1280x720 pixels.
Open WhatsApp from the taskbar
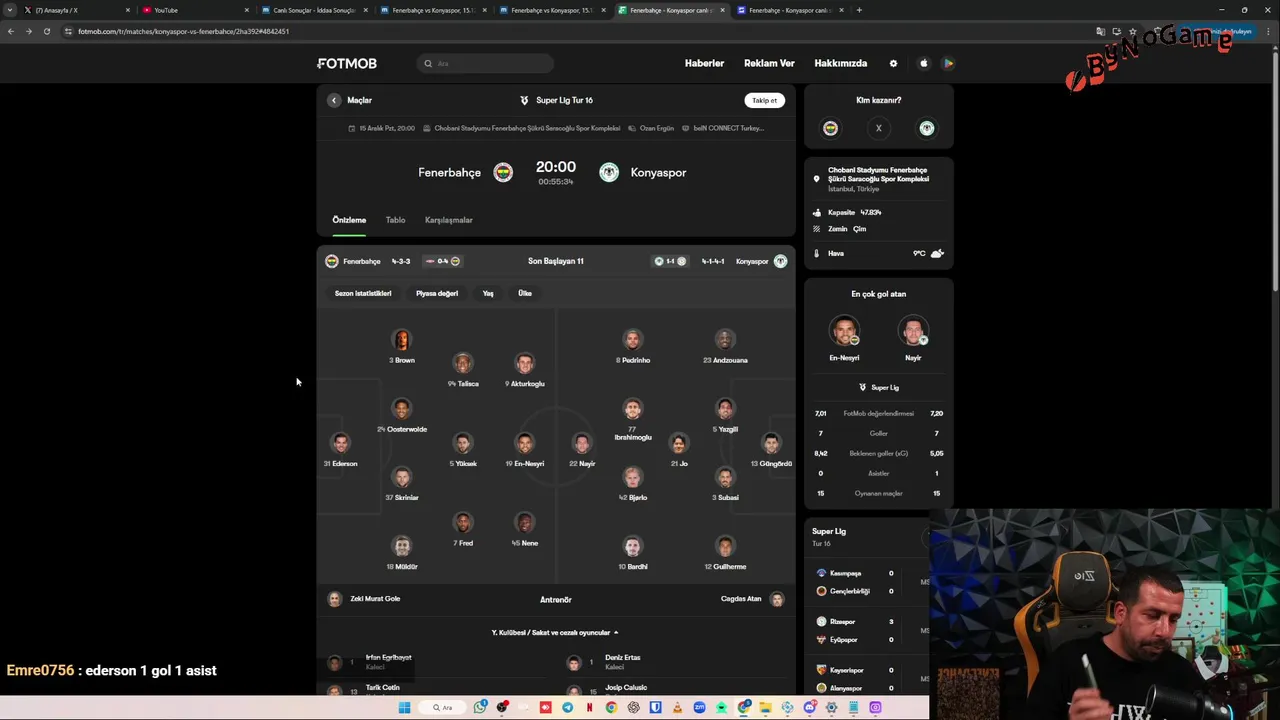click(480, 707)
